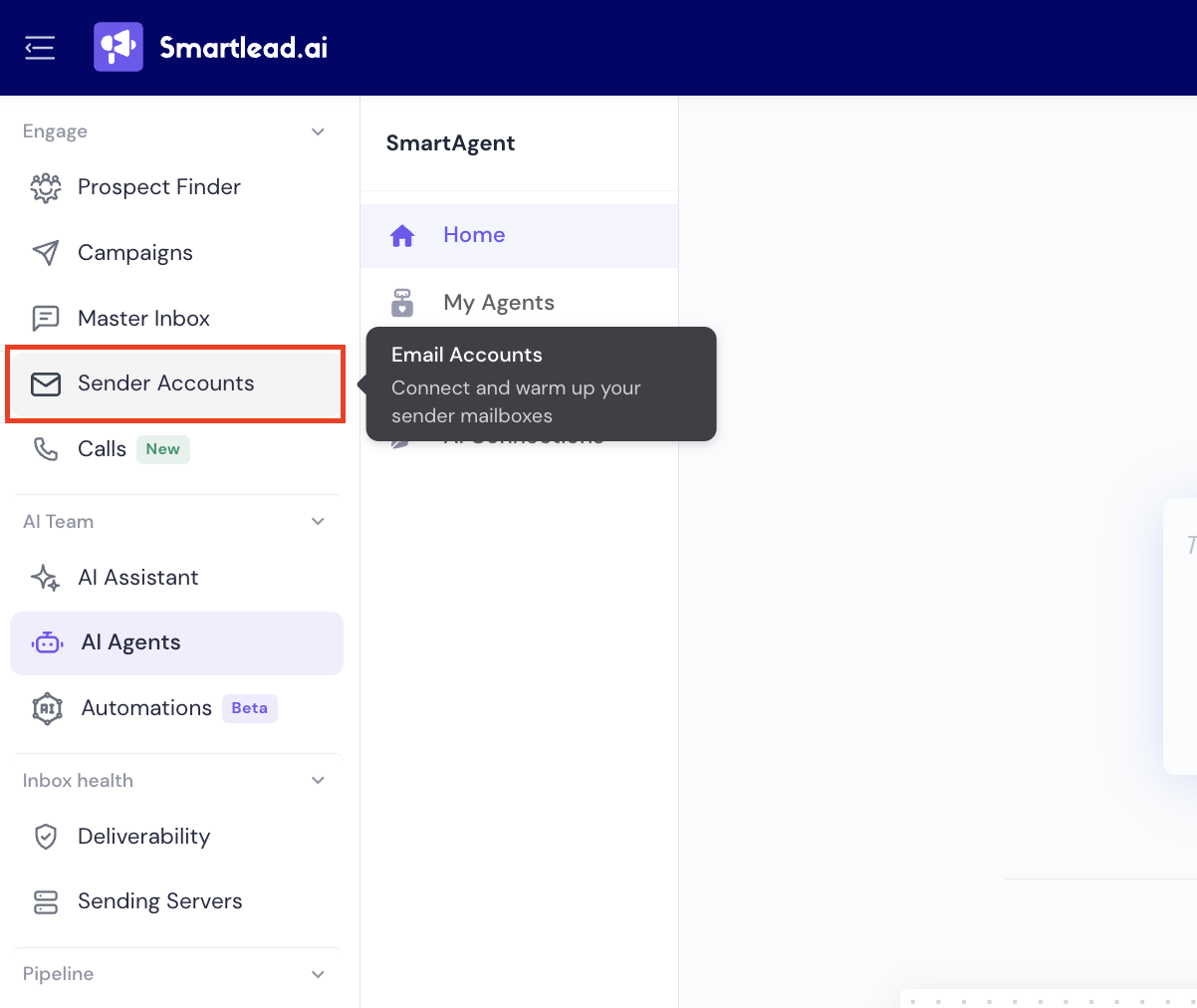The width and height of the screenshot is (1197, 1008).
Task: Open Prospect Finder from the sidebar
Action: click(x=176, y=187)
